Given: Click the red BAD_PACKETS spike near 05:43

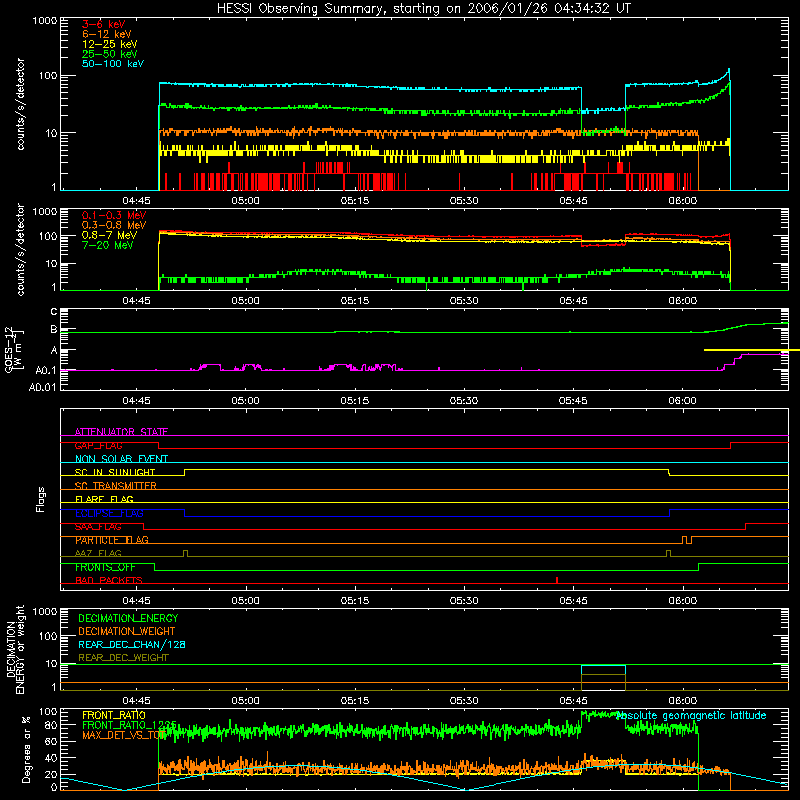Looking at the screenshot, I should coord(557,580).
